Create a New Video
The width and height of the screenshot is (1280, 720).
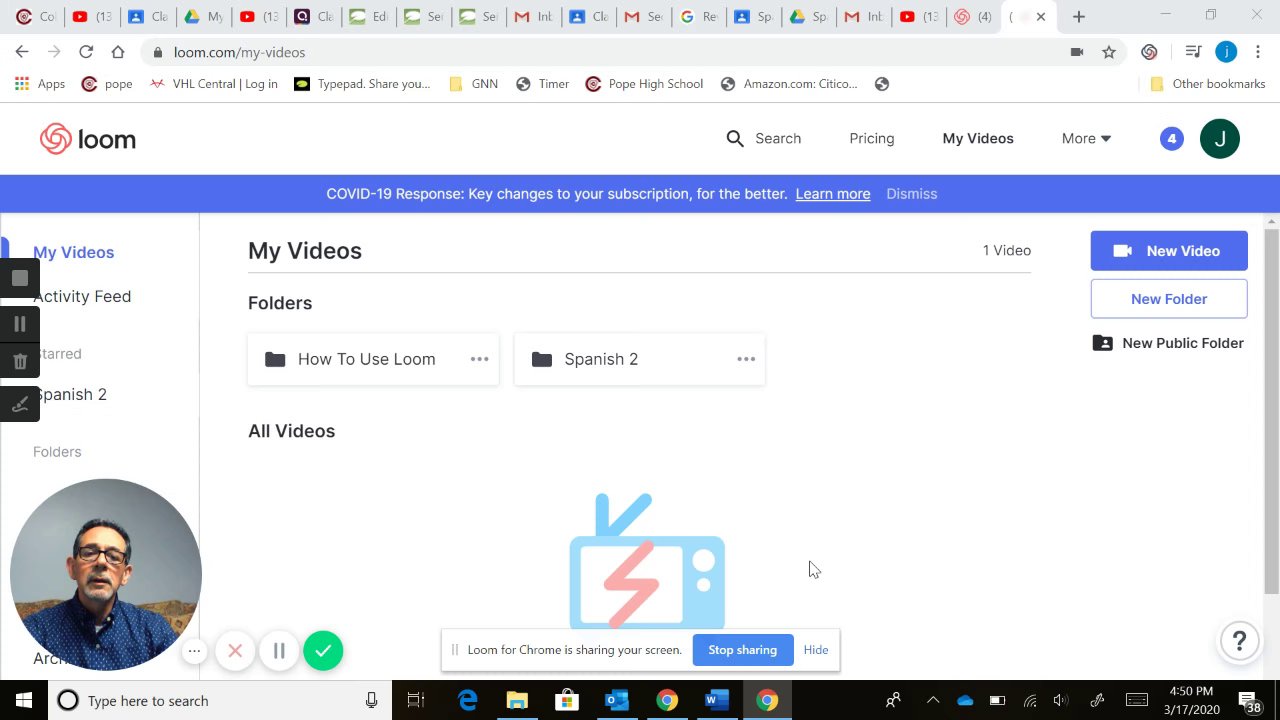click(x=1169, y=251)
